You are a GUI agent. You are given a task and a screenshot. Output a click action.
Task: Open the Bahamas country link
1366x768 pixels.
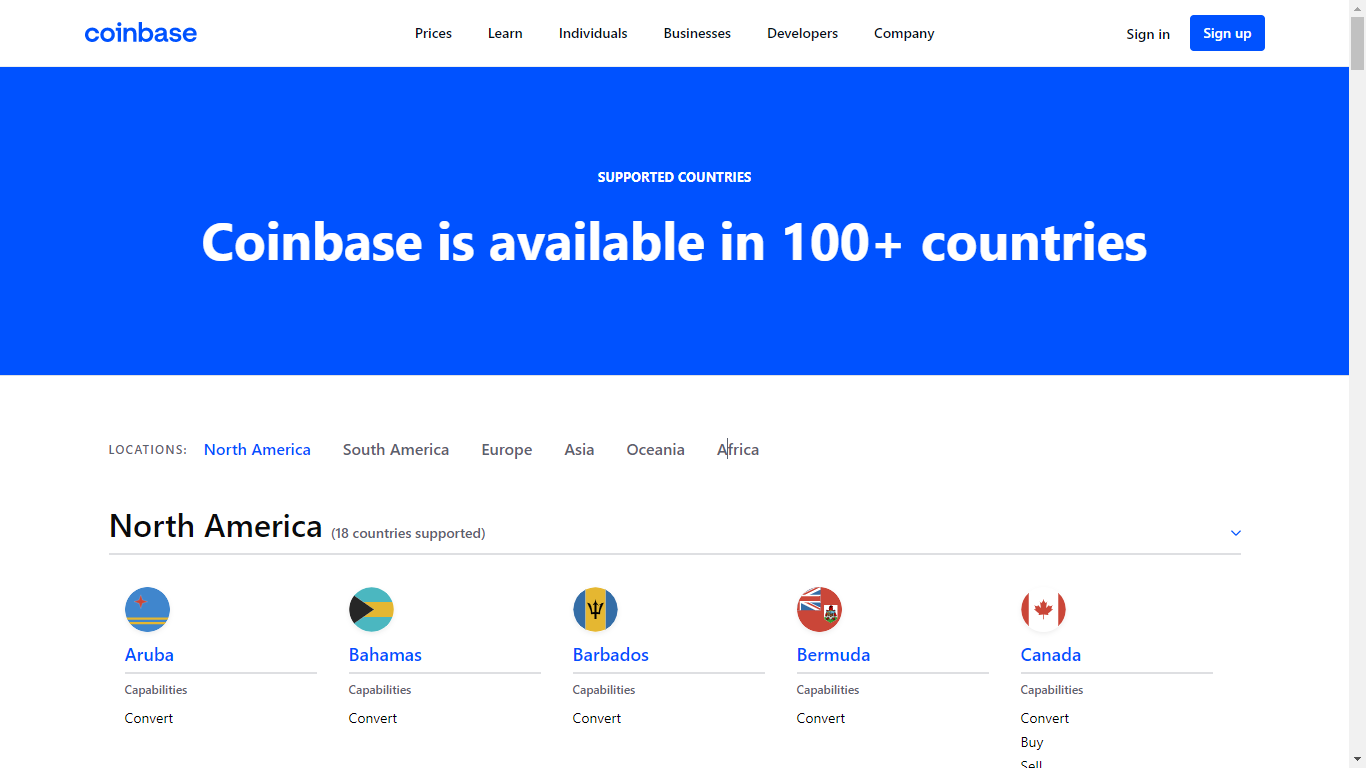pos(385,655)
